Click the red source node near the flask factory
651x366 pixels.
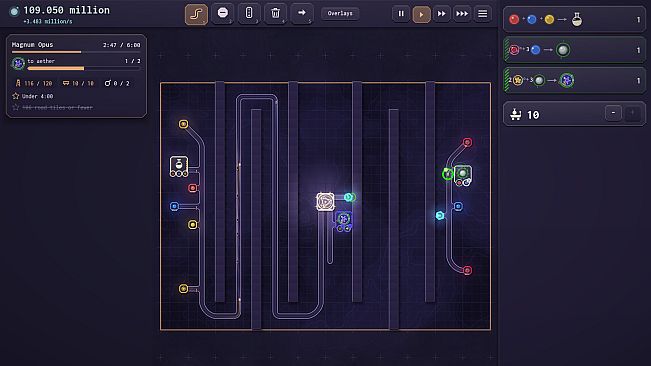tap(193, 188)
